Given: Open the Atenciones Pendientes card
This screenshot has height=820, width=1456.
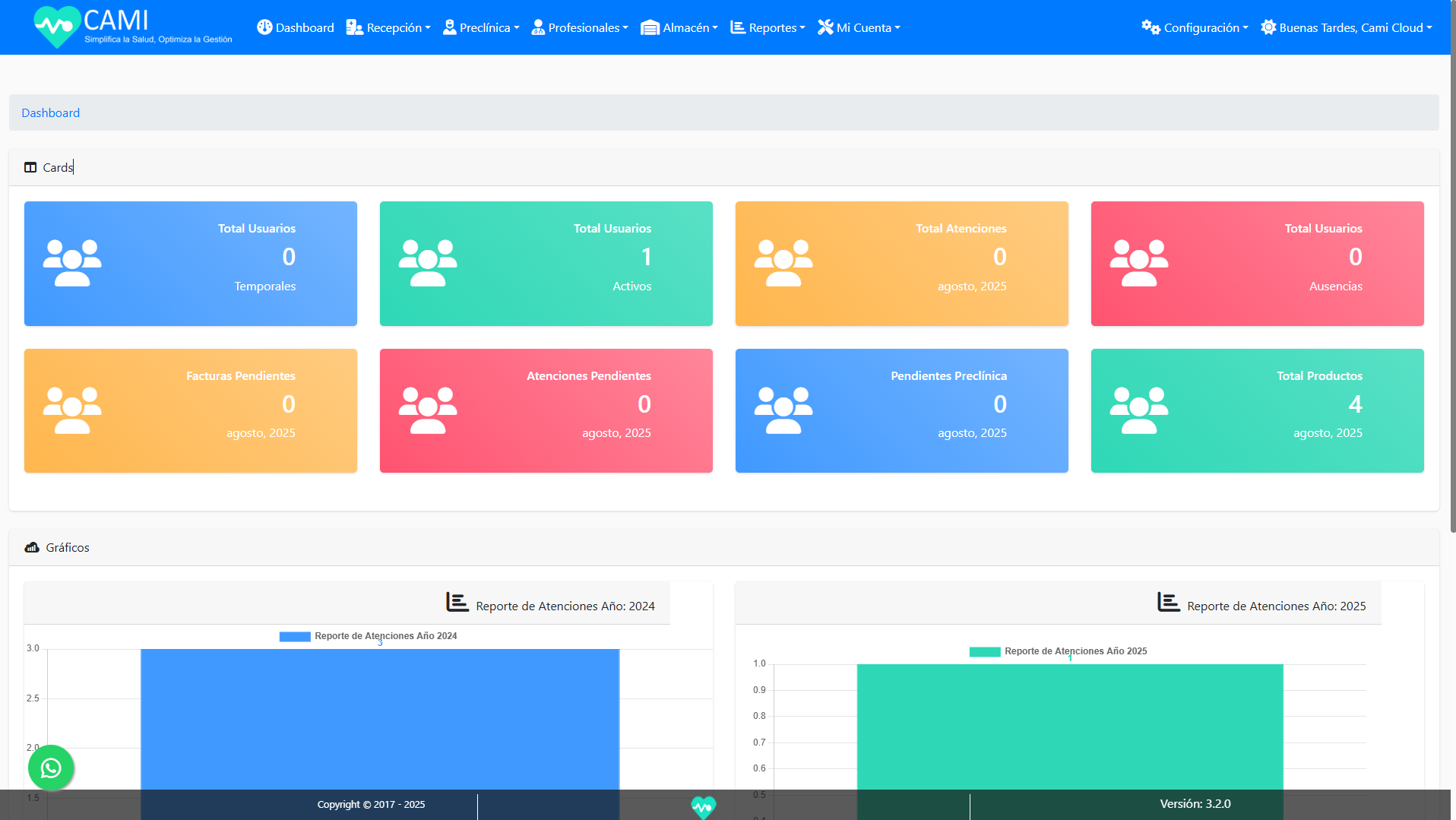Looking at the screenshot, I should click(x=546, y=410).
